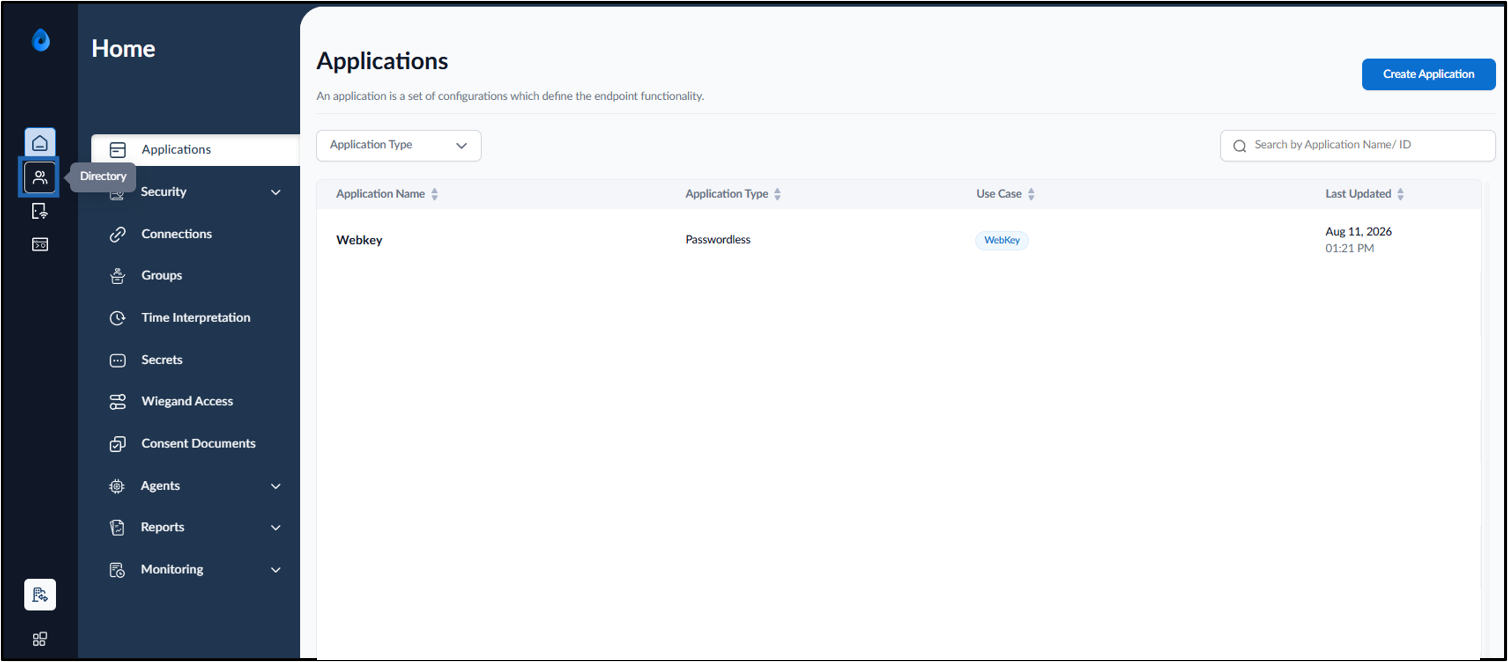The image size is (1508, 662).
Task: Click the Use Case column header
Action: click(x=999, y=194)
